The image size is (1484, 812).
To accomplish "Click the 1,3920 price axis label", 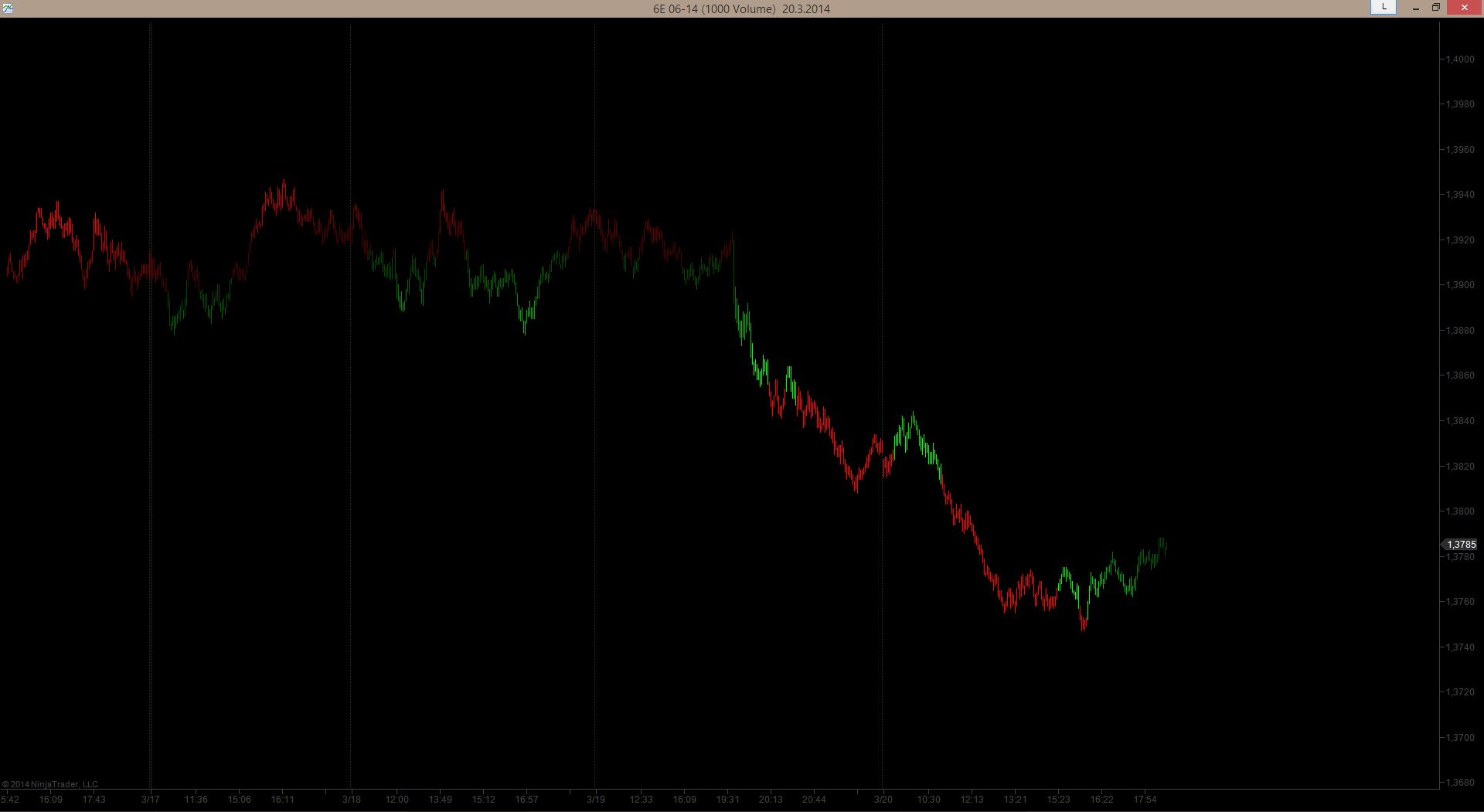I will click(x=1460, y=240).
